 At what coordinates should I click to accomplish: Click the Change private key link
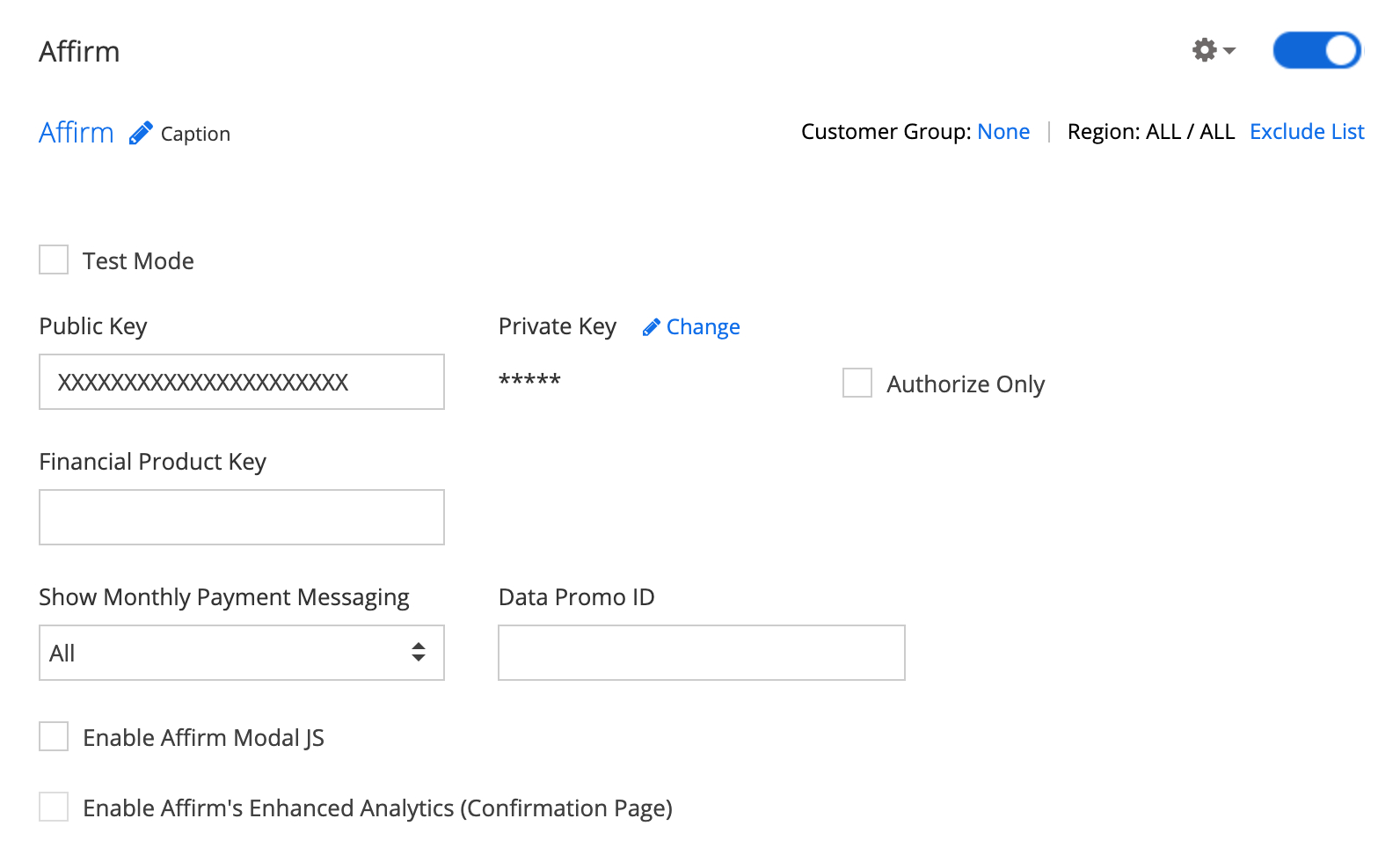[x=703, y=327]
